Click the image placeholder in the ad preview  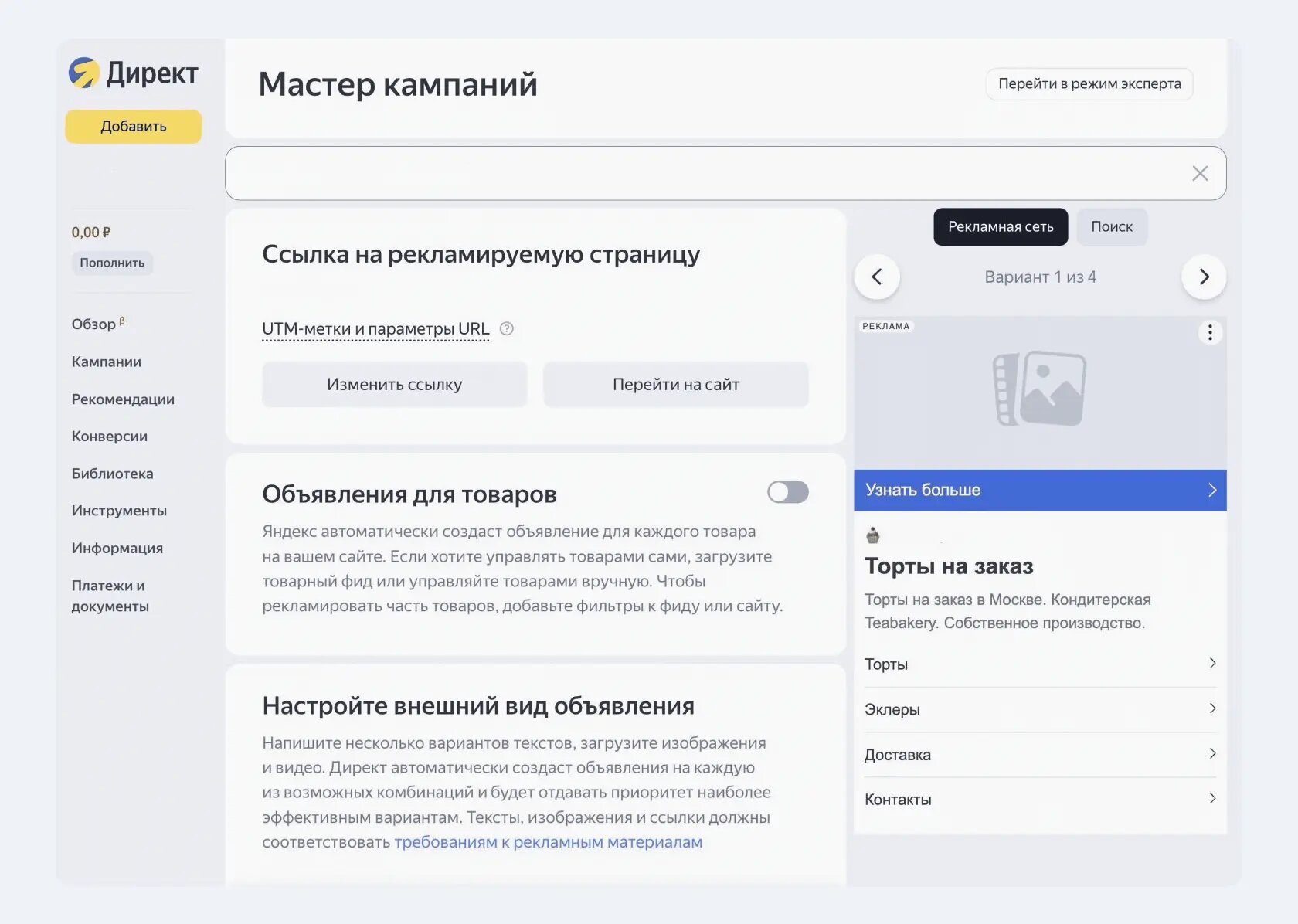[x=1039, y=389]
